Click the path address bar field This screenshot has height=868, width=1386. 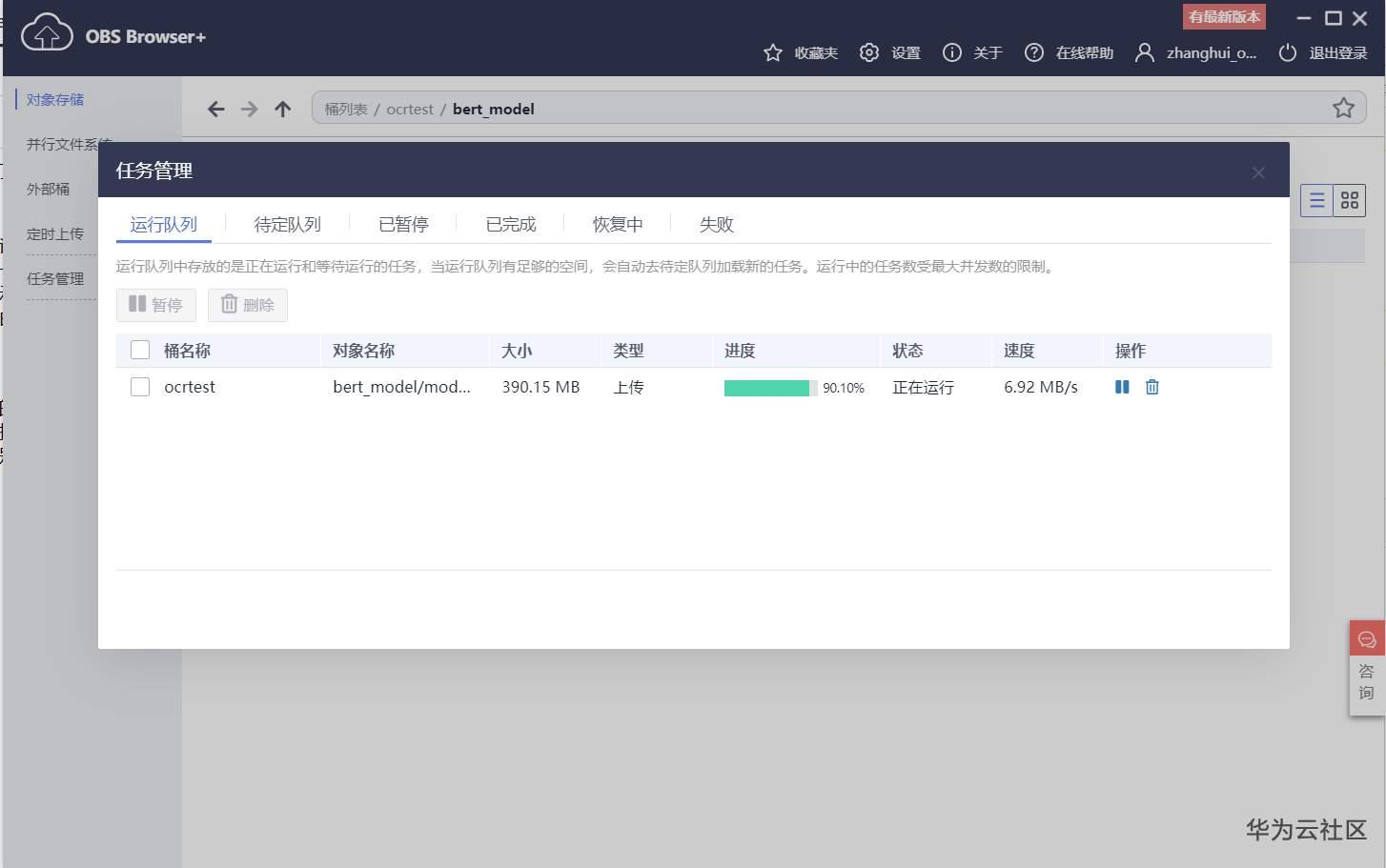click(x=839, y=108)
